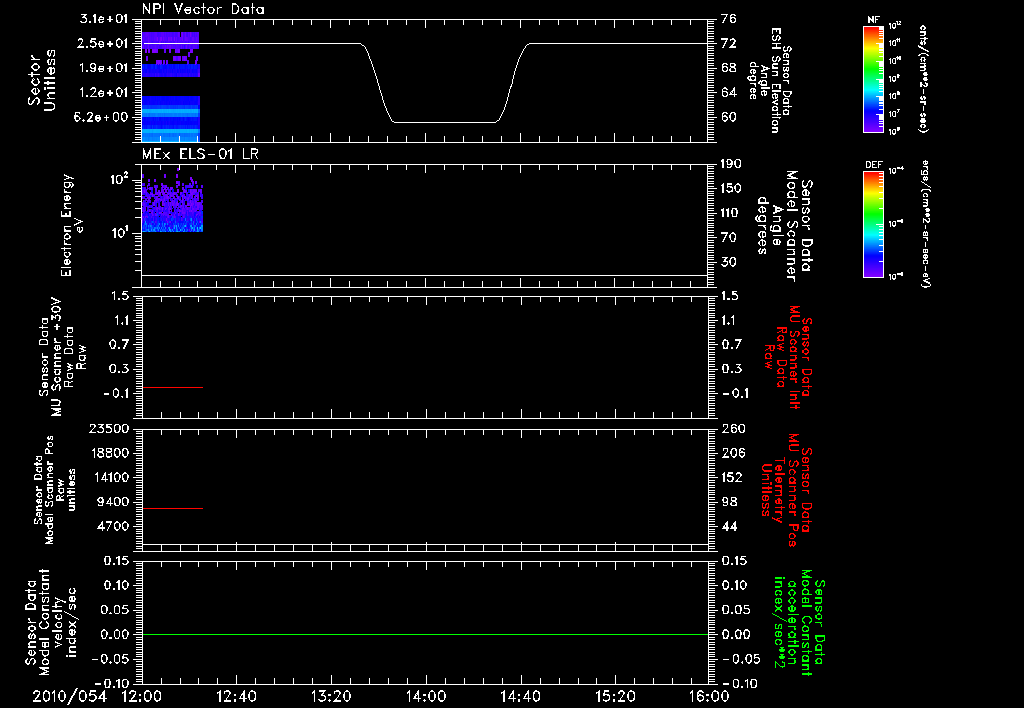Image resolution: width=1024 pixels, height=708 pixels.
Task: Click the '98' telemetry tick value
Action: coord(729,502)
